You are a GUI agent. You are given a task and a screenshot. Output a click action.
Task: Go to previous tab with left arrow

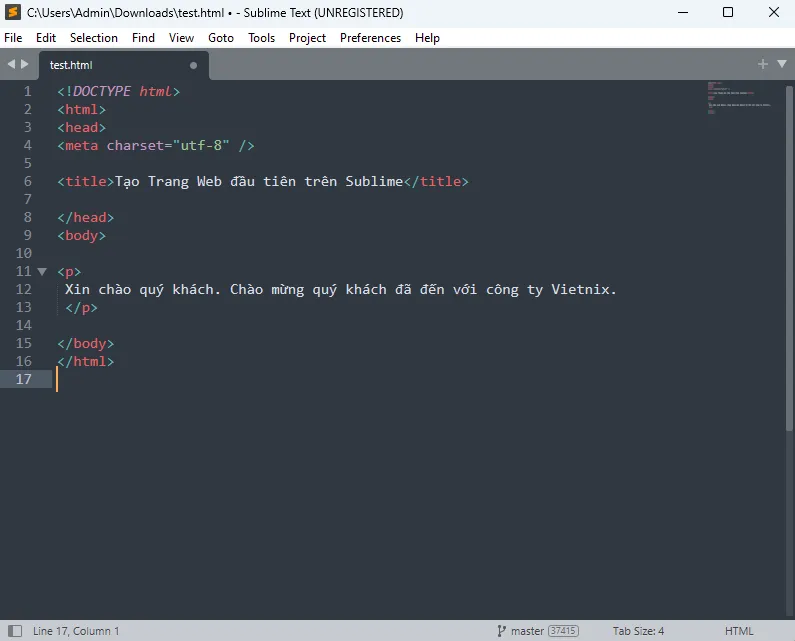tap(11, 64)
